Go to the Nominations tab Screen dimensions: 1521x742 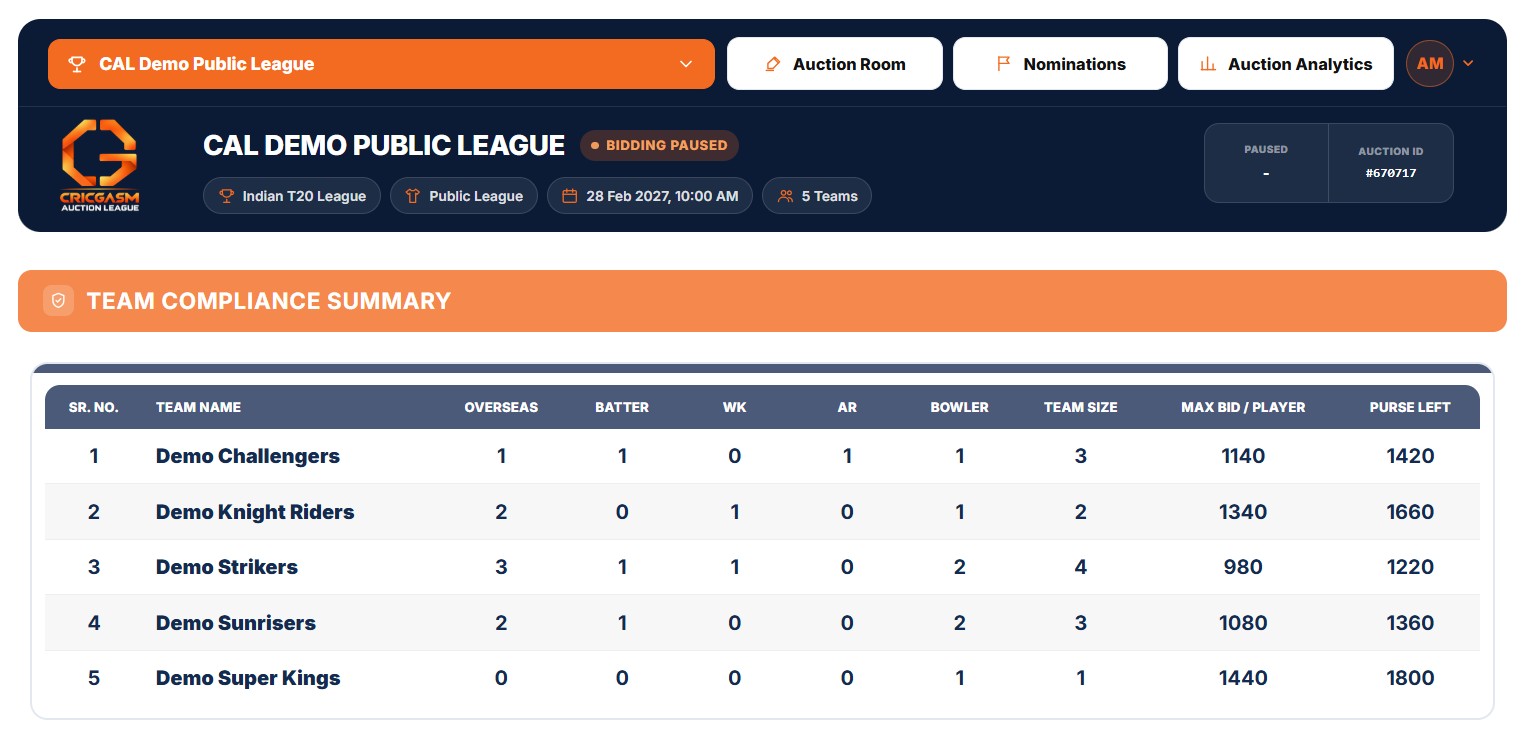(1060, 64)
